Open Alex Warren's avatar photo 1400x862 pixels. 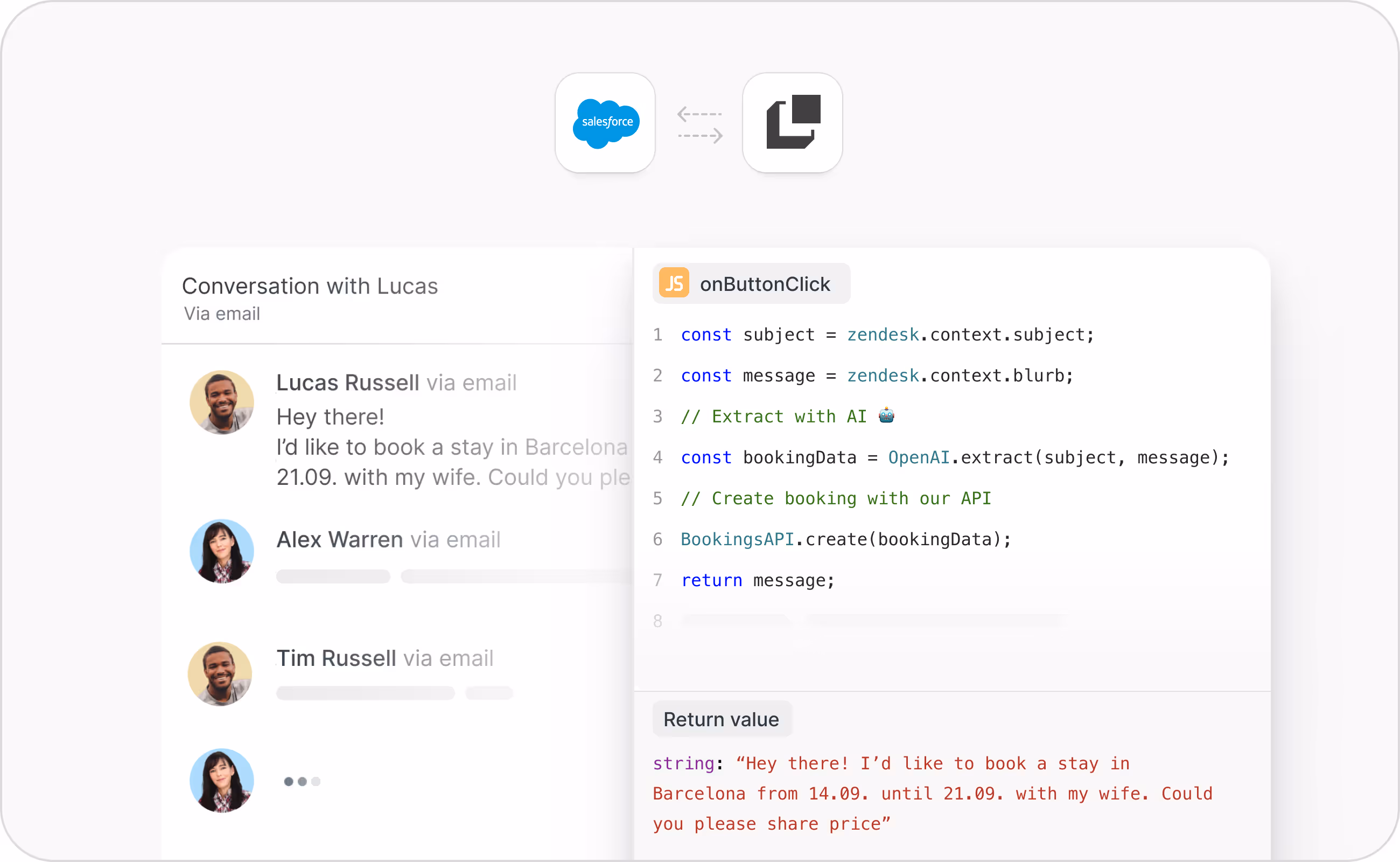point(222,551)
